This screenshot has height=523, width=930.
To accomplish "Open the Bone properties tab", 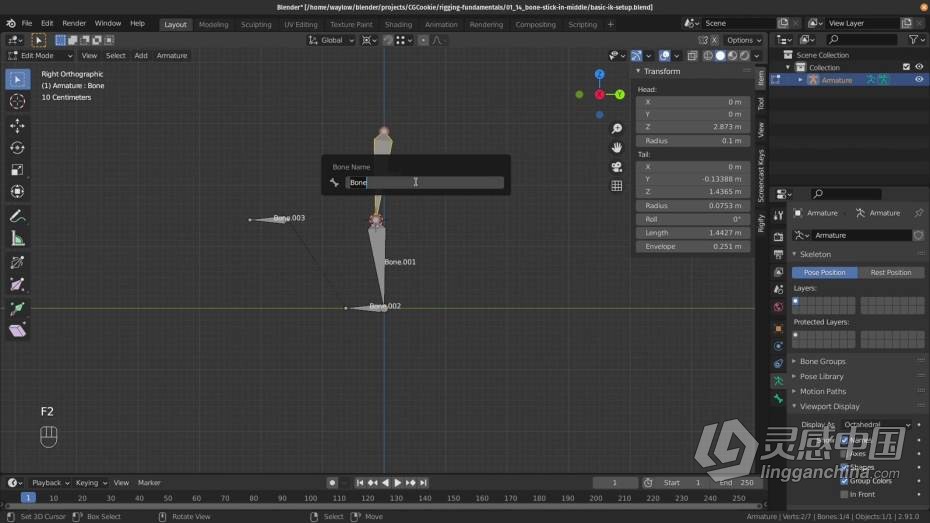I will (x=778, y=398).
